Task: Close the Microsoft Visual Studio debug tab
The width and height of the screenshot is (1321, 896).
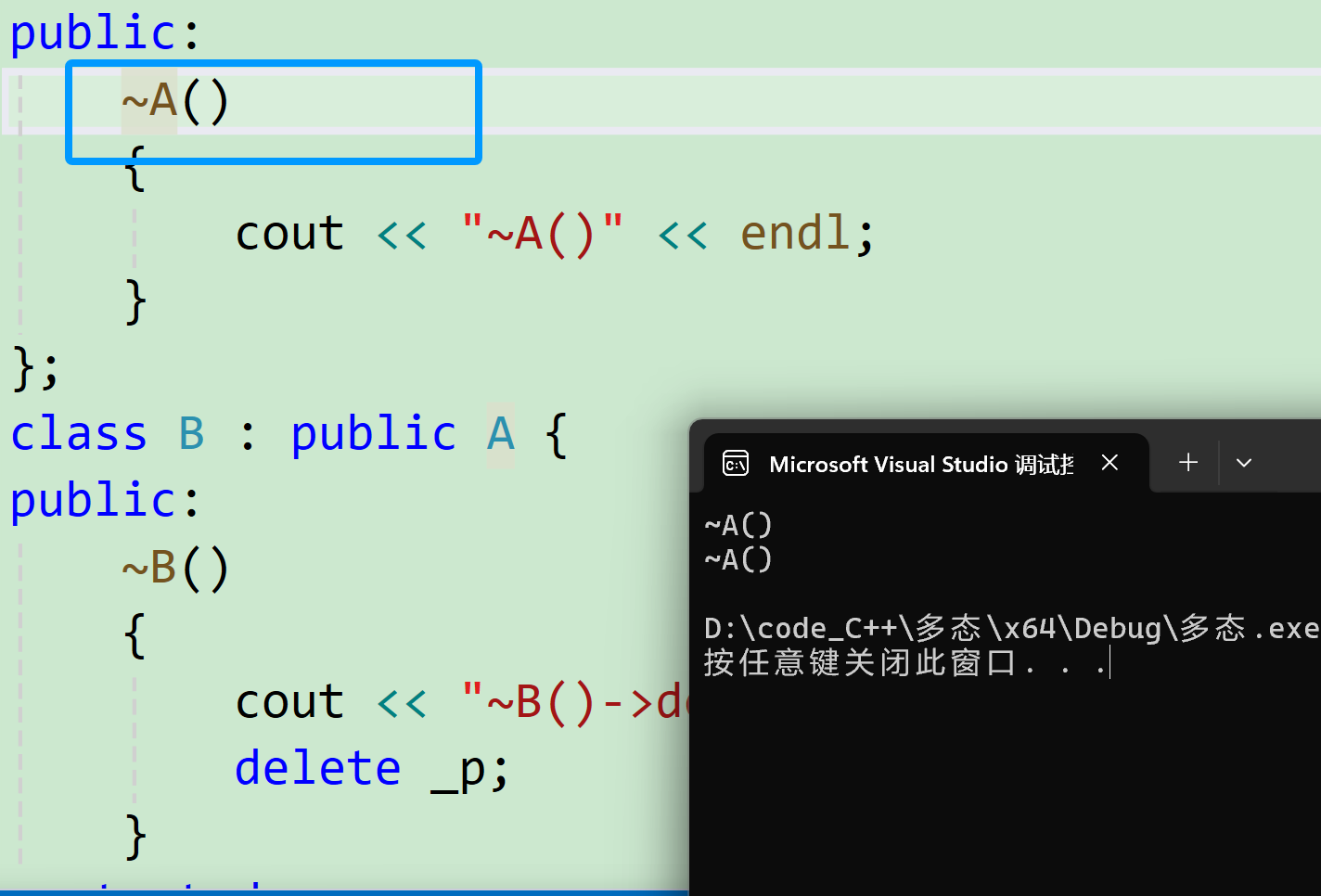Action: tap(1109, 462)
